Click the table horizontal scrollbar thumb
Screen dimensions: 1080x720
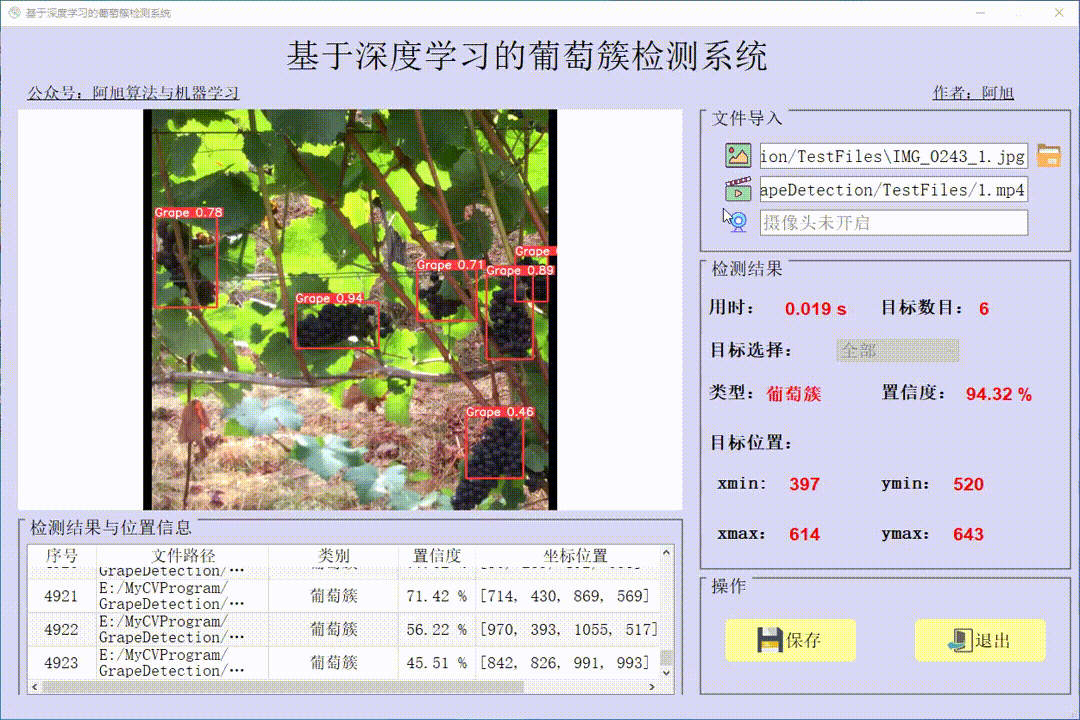point(283,687)
